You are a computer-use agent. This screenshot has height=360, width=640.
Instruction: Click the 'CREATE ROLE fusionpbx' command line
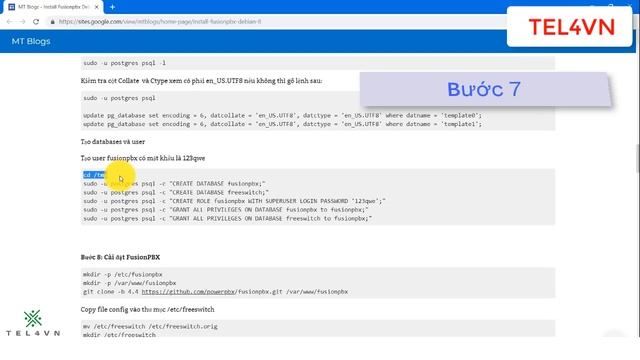coord(234,201)
